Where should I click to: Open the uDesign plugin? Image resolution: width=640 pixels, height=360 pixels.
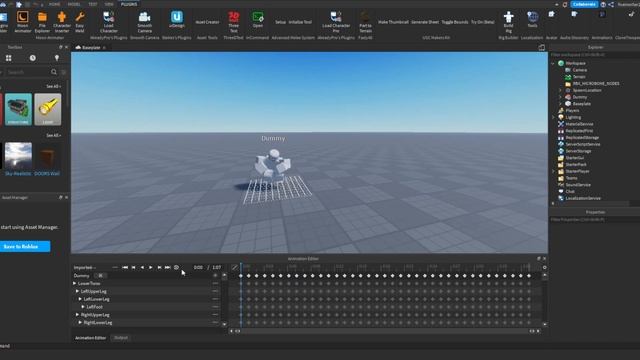point(177,19)
